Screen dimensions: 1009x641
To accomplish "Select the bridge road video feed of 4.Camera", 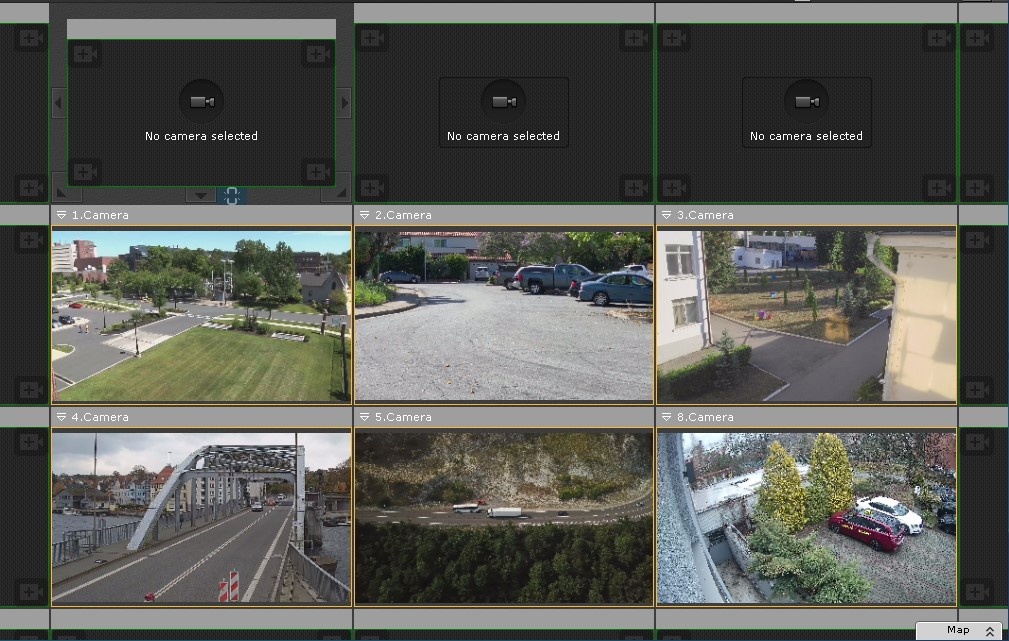I will pos(201,517).
